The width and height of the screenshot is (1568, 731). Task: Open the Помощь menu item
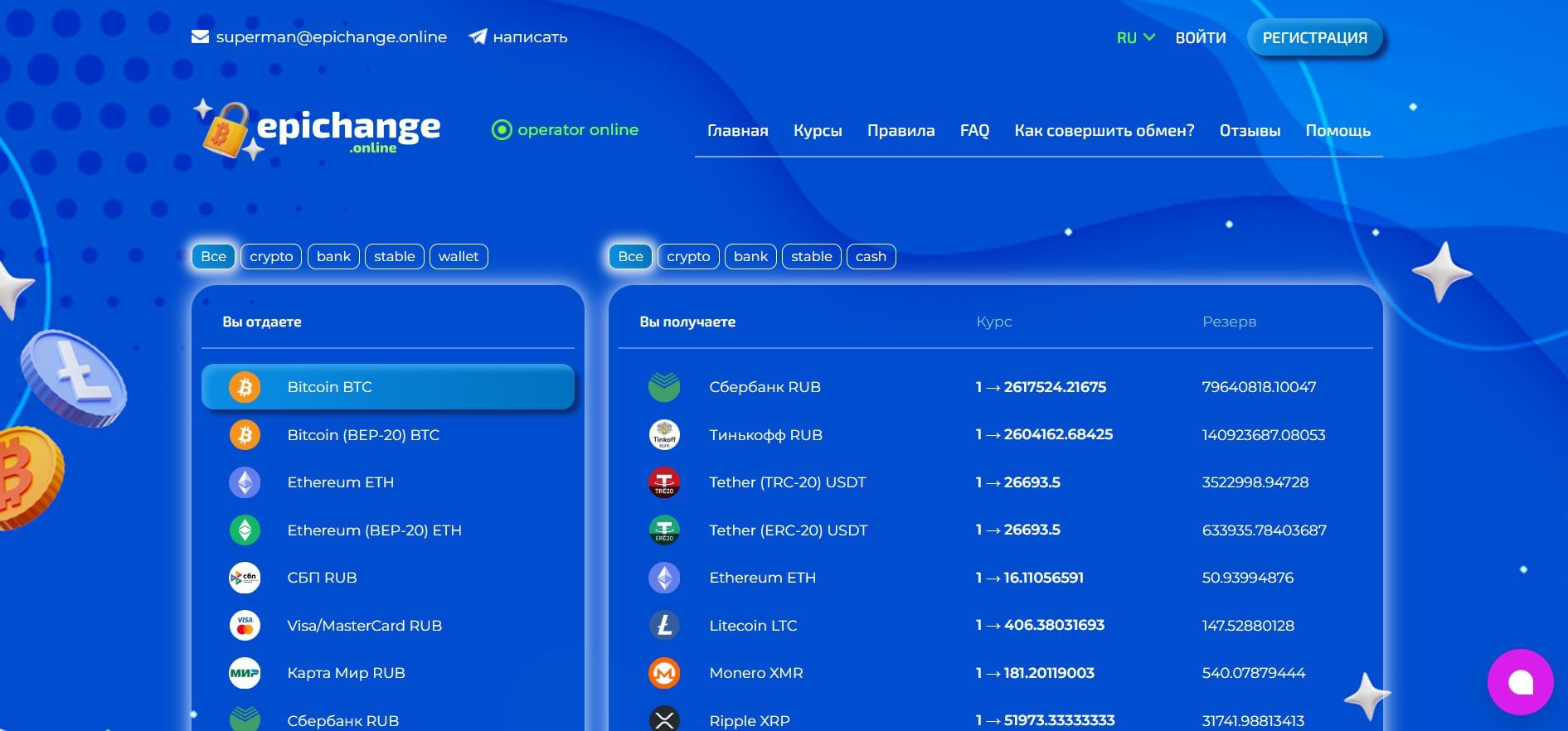click(1337, 131)
